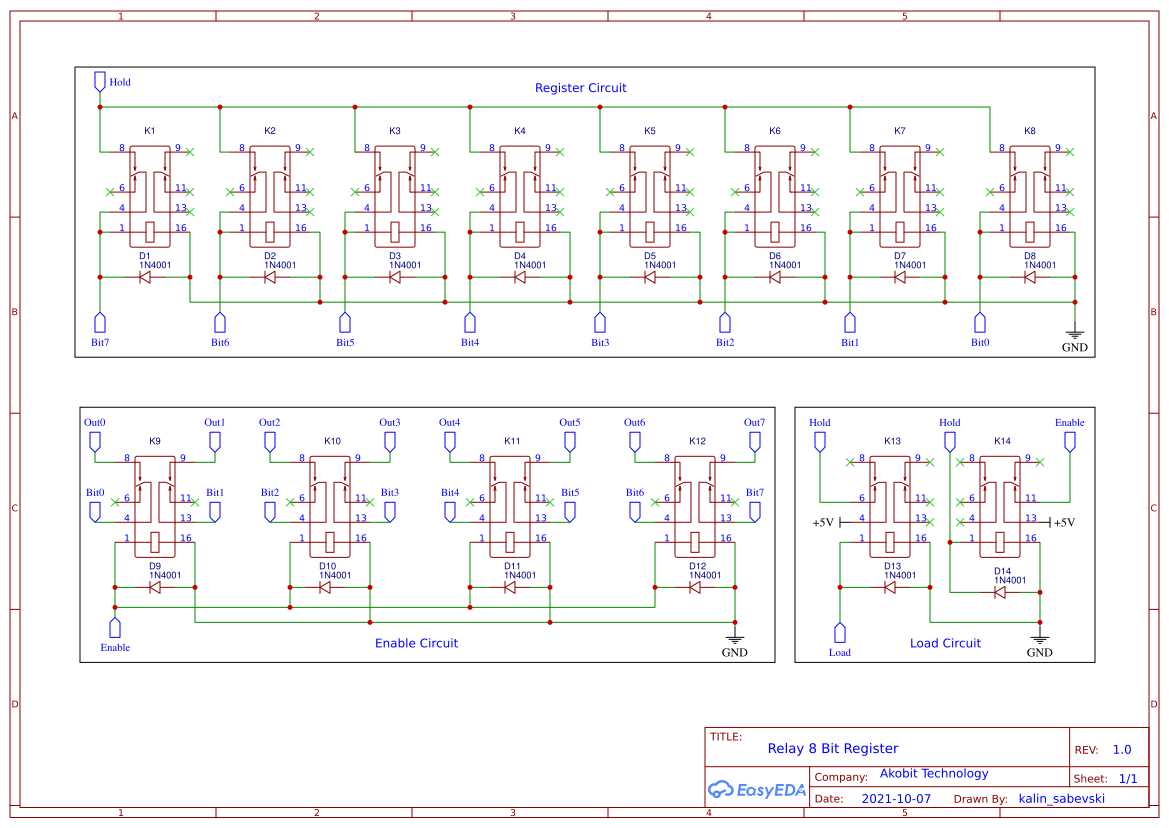Click the GND symbol in the Load Circuit
The image size is (1169, 828).
tap(1040, 637)
